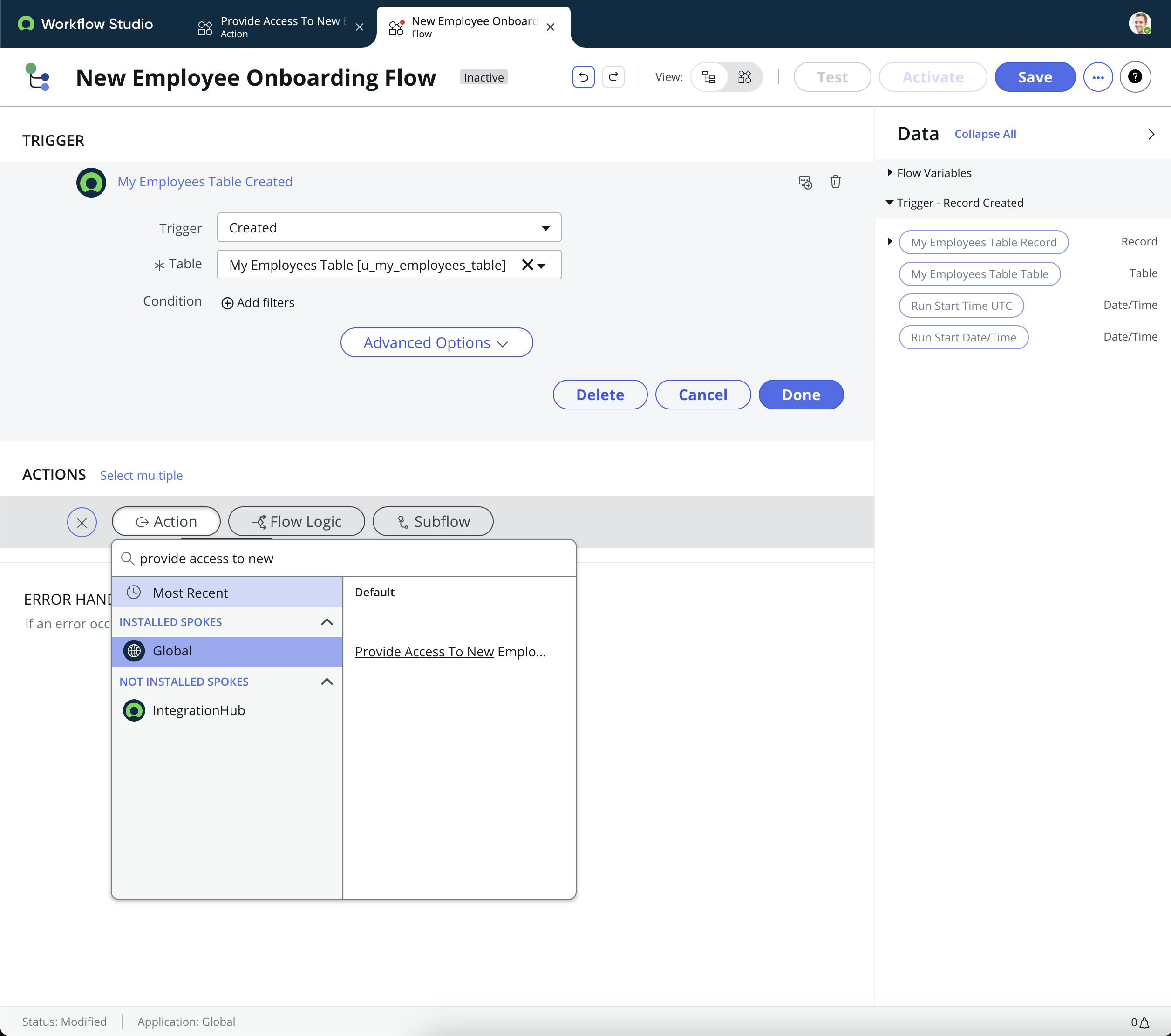The height and width of the screenshot is (1036, 1171).
Task: Click the Inactive status badge
Action: [x=483, y=77]
